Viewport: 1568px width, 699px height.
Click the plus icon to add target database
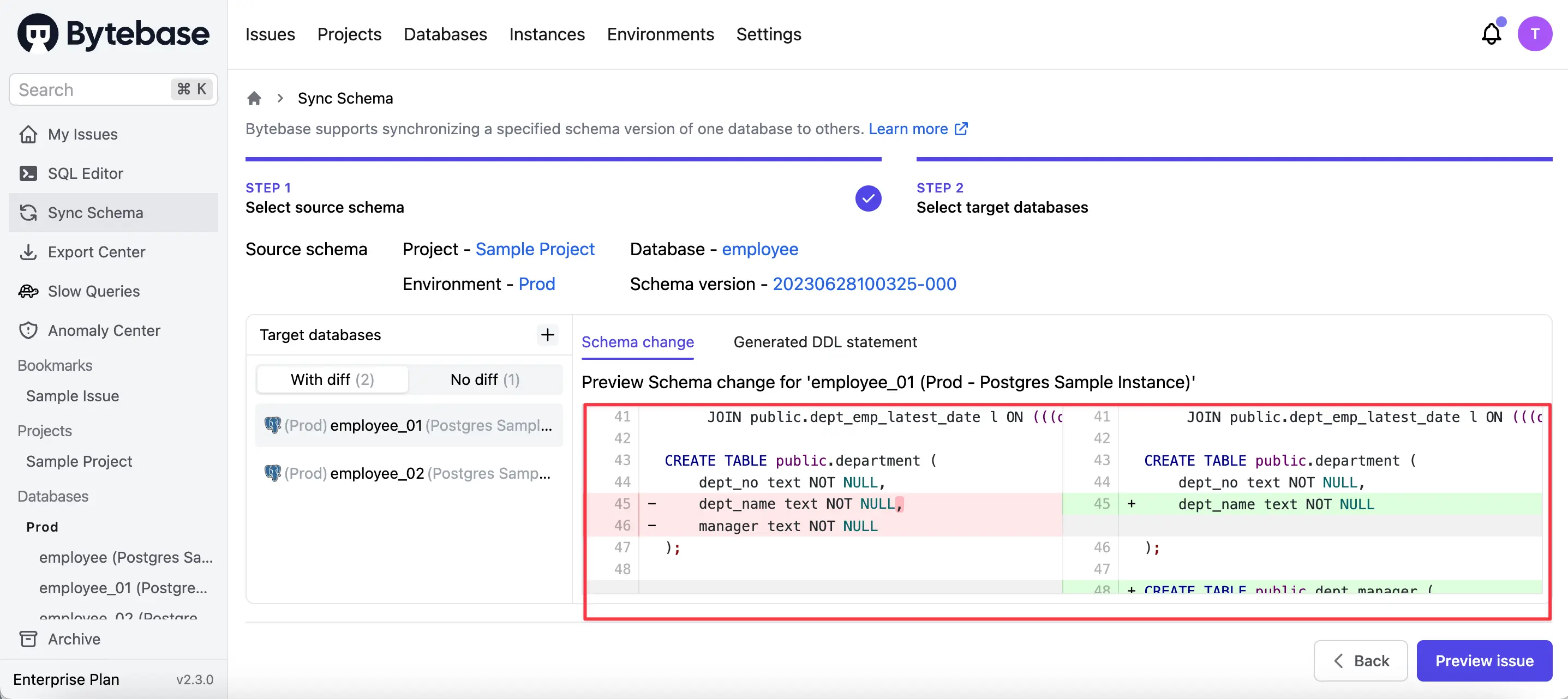(547, 335)
